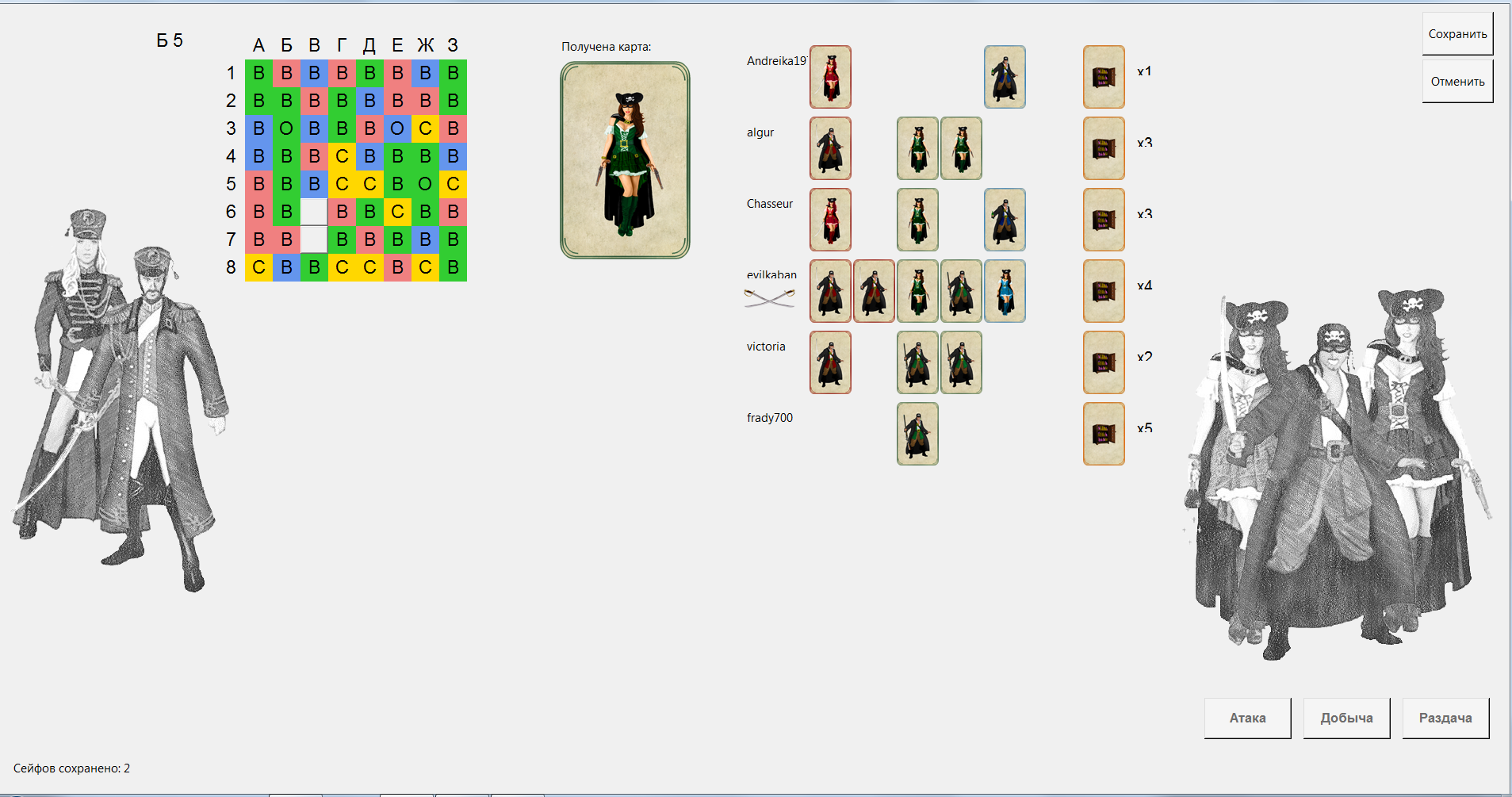Pick Chasseur's green pirate woman card
The image size is (1512, 797).
[x=917, y=220]
